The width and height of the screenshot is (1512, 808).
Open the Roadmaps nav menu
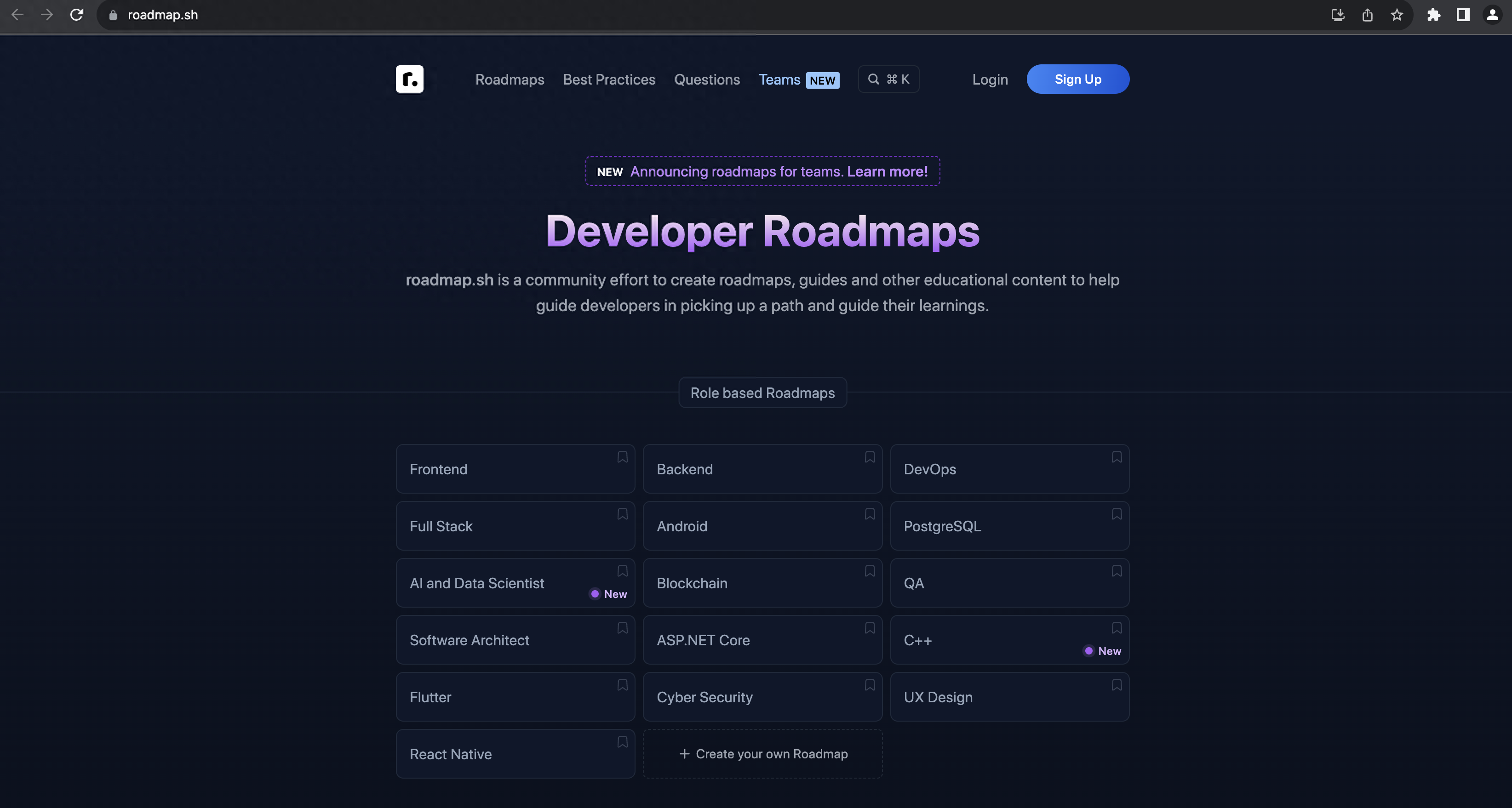click(510, 79)
